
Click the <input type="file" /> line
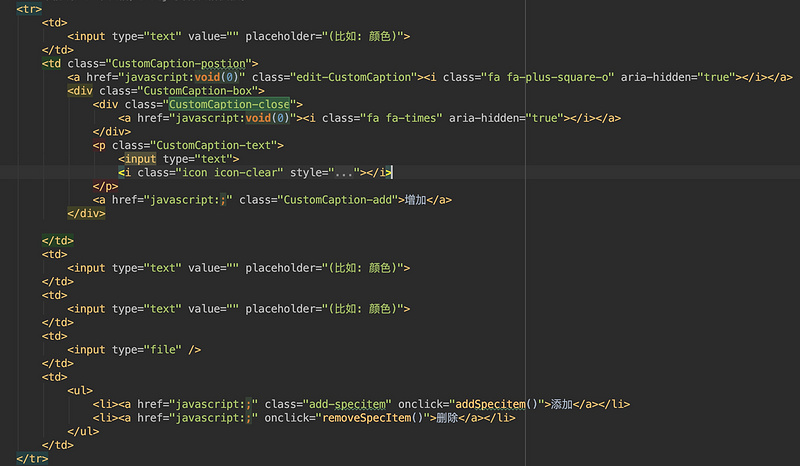134,350
